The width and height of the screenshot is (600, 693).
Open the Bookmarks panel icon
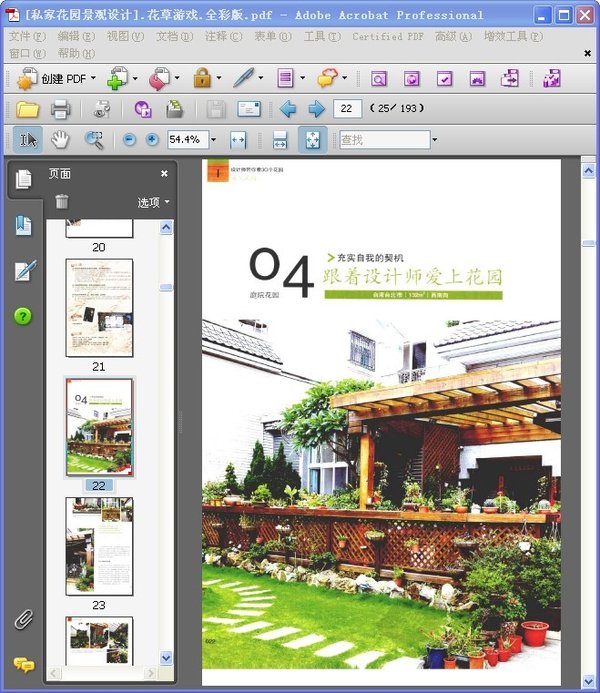23,226
